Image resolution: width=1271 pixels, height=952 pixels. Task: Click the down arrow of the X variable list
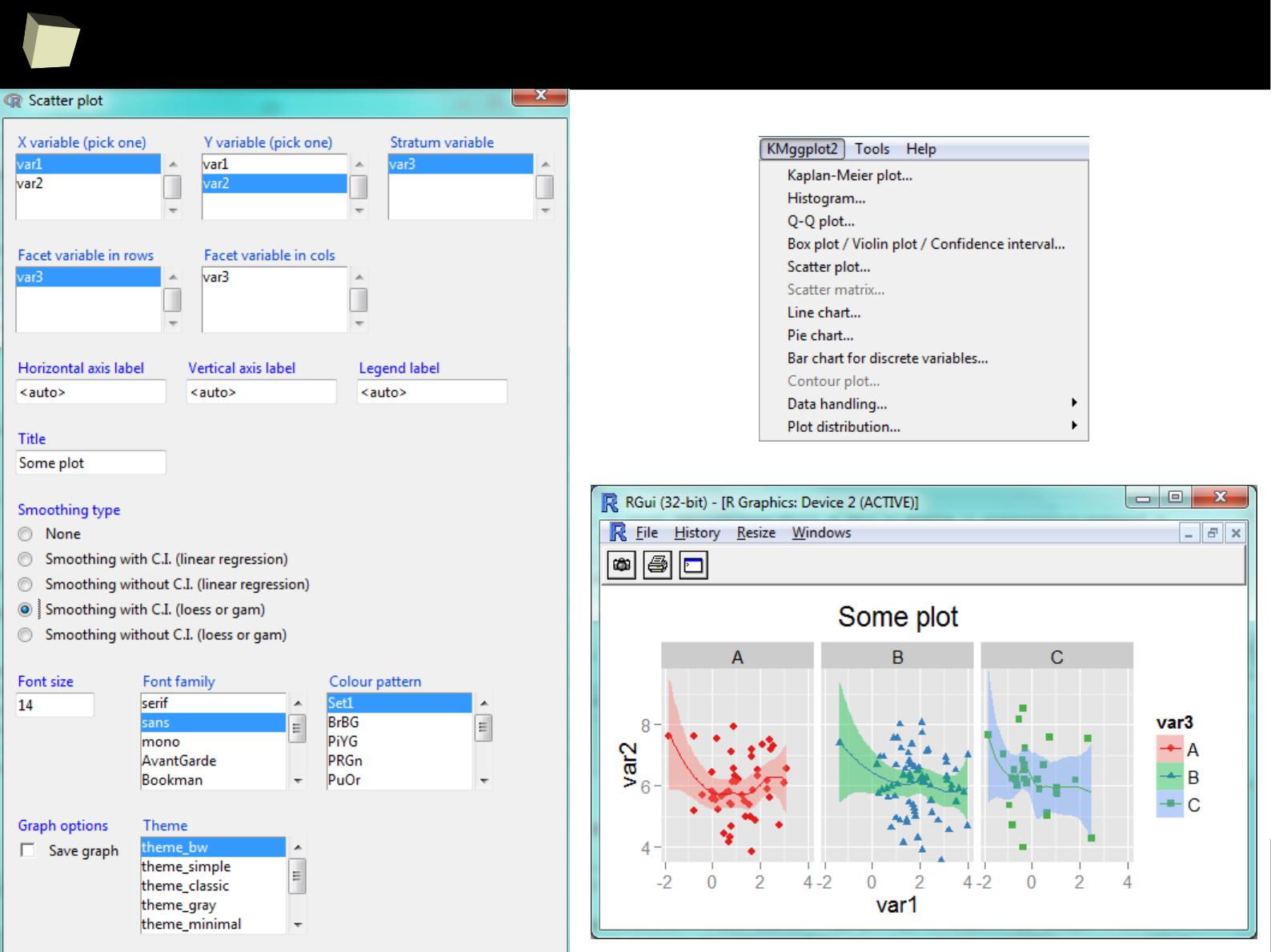coord(173,211)
